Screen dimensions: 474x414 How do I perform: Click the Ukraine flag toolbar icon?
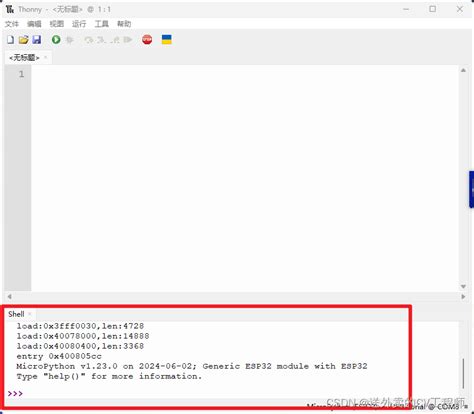(167, 40)
